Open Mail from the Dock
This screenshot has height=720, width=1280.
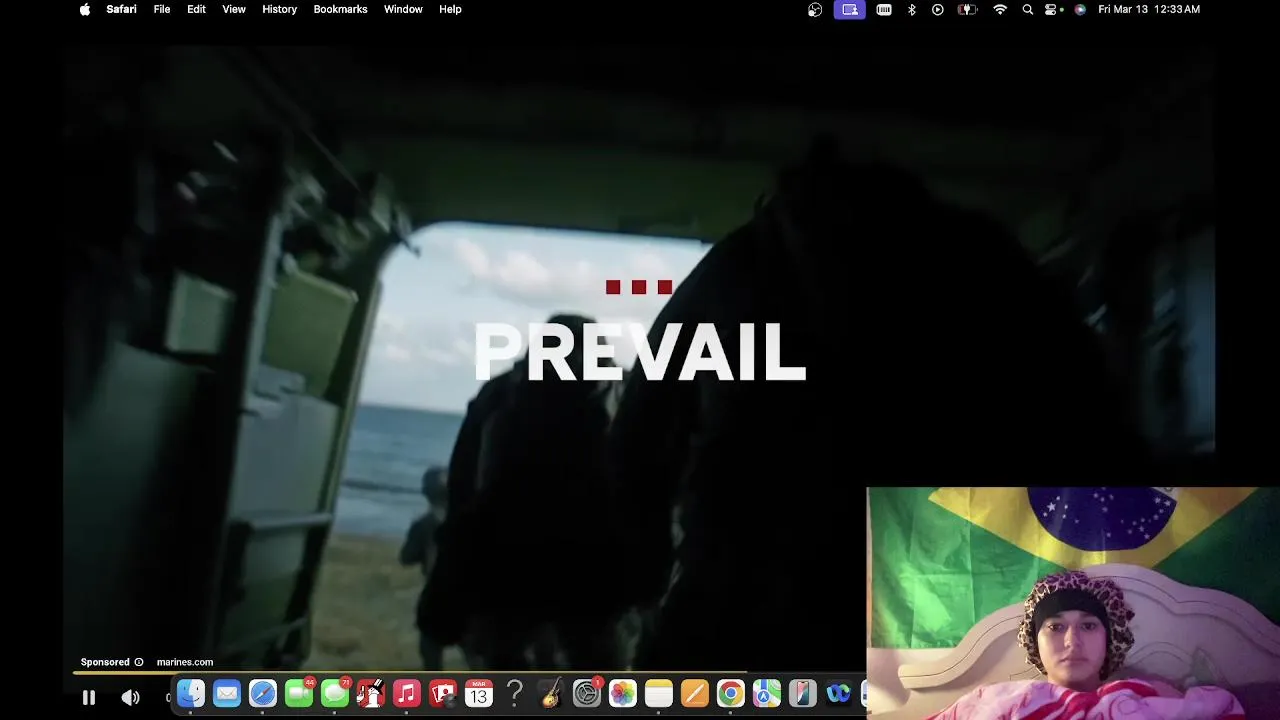(x=227, y=693)
